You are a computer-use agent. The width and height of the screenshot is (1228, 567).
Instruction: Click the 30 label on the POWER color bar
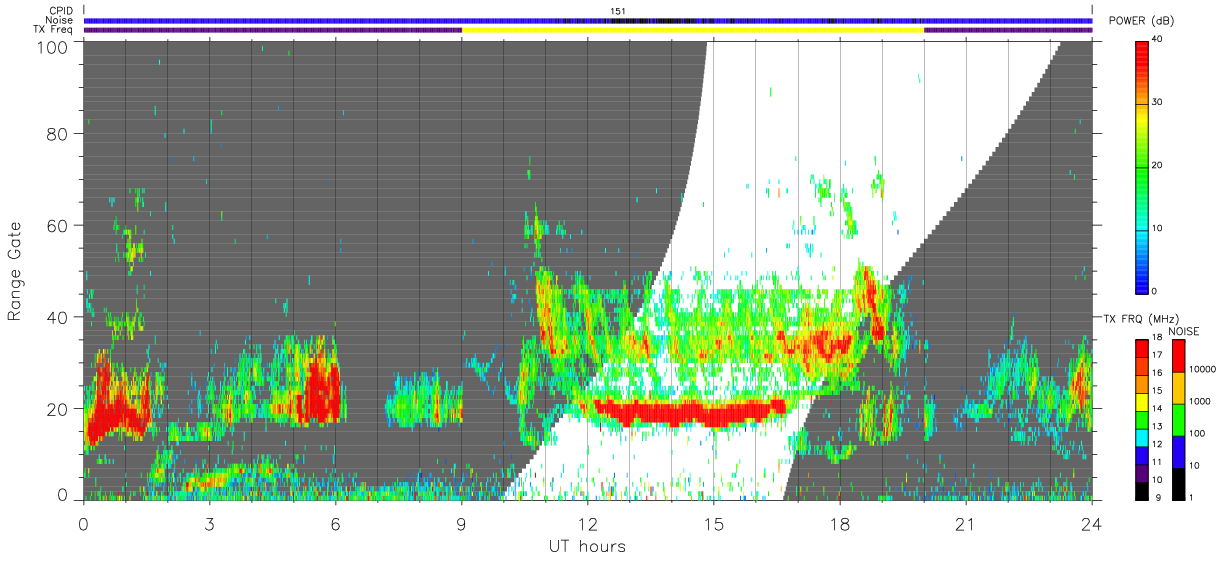coord(1157,103)
